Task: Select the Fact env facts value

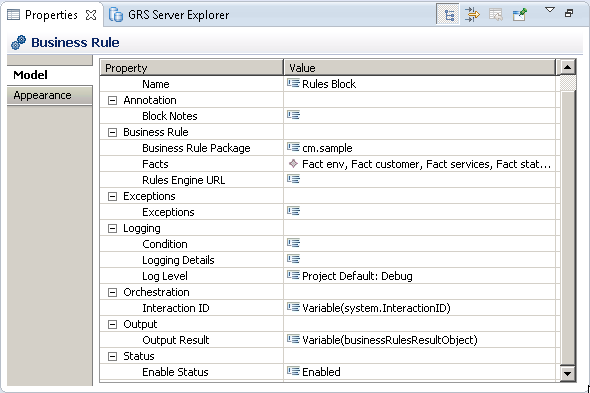Action: (426, 164)
